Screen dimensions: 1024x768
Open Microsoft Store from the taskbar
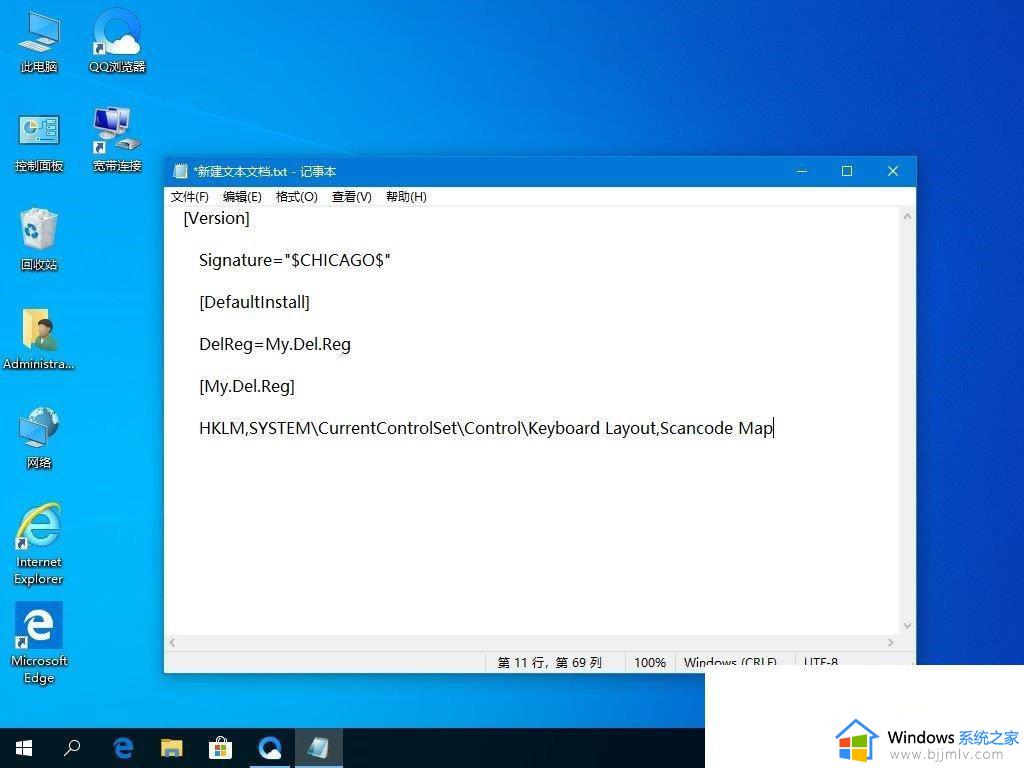(220, 748)
